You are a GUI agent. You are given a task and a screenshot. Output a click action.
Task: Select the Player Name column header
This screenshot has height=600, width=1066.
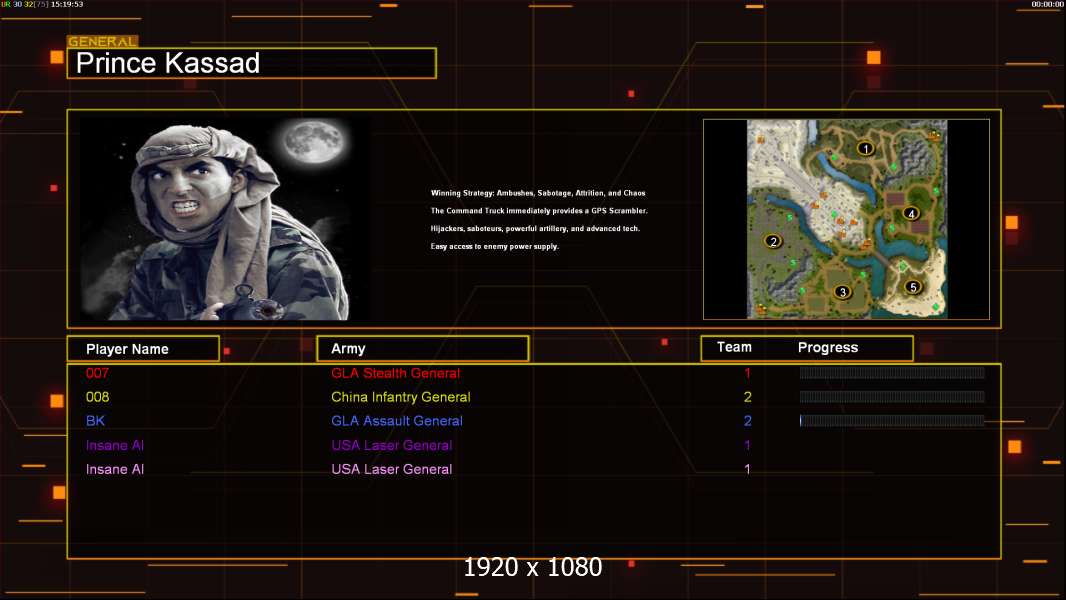pyautogui.click(x=142, y=349)
